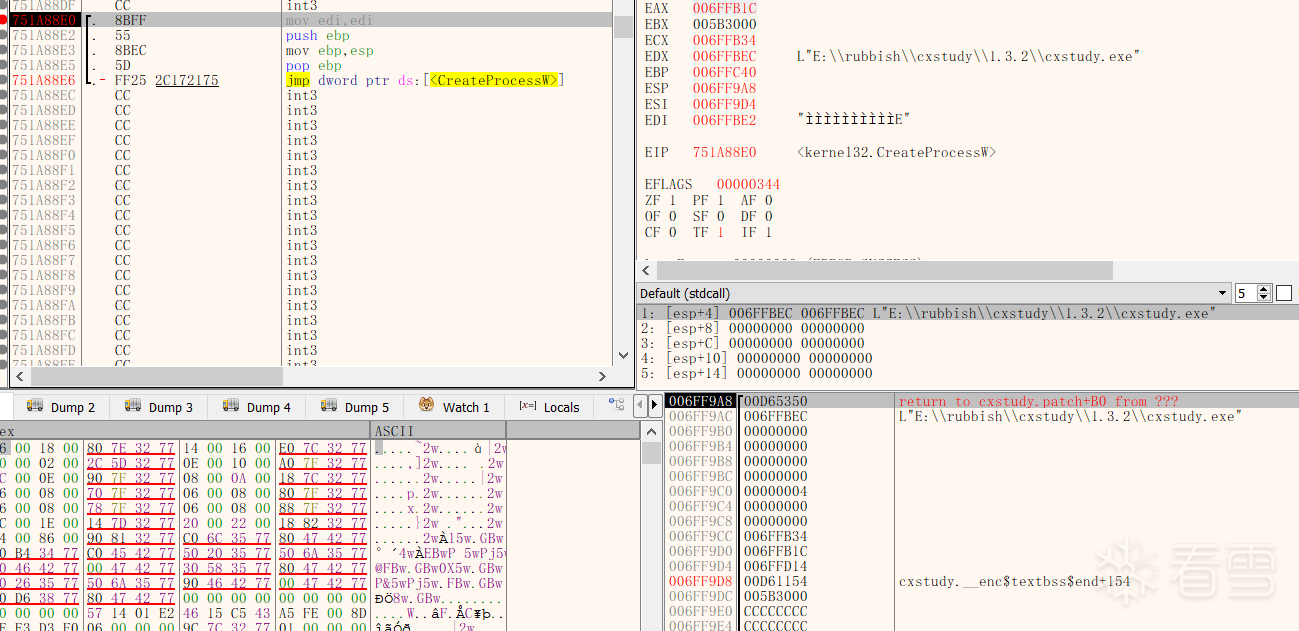The height and width of the screenshot is (631, 1299).
Task: Select argument row 1: [esp+4]
Action: coord(968,313)
